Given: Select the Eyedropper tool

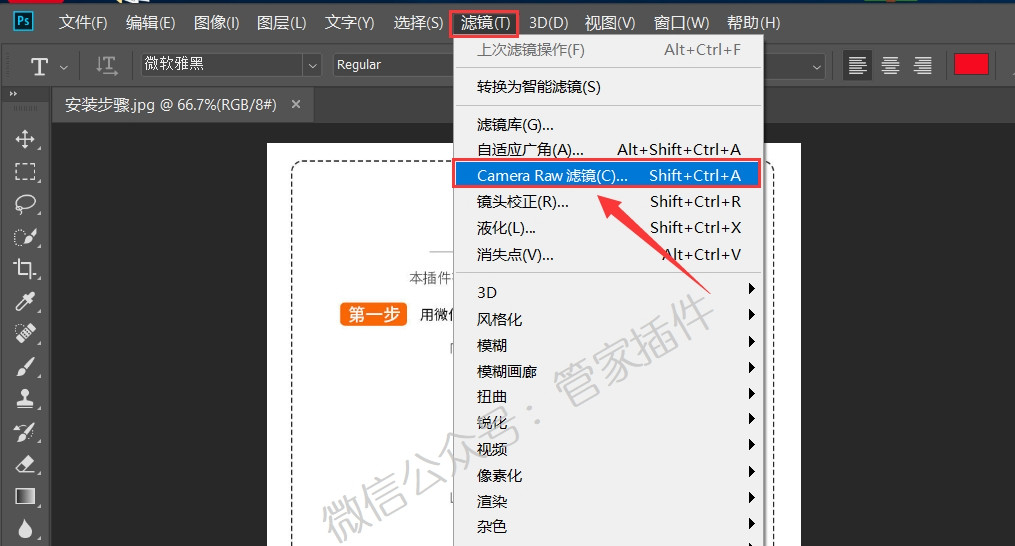Looking at the screenshot, I should (x=25, y=301).
